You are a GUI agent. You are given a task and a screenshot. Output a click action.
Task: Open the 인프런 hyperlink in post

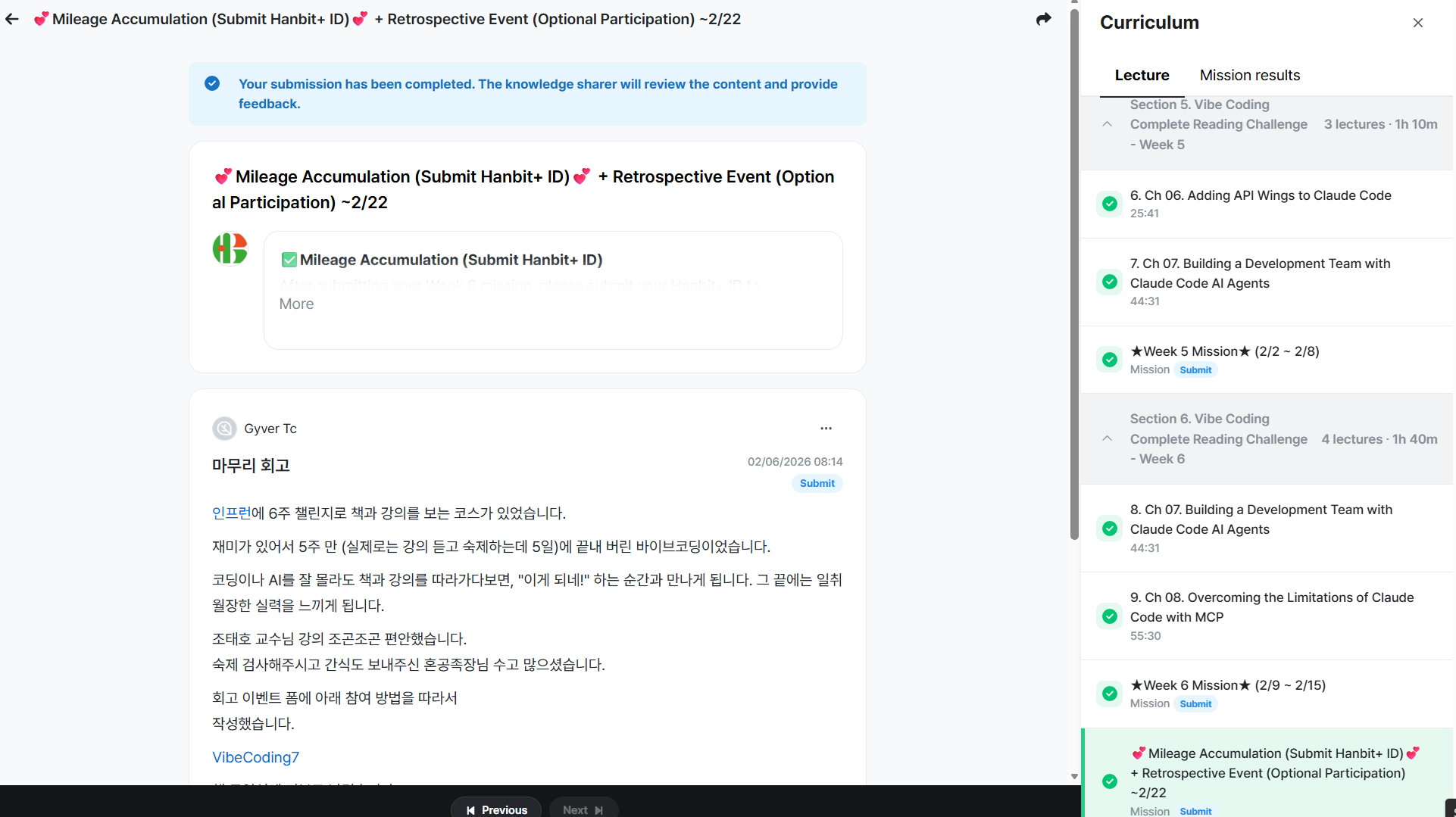point(232,513)
